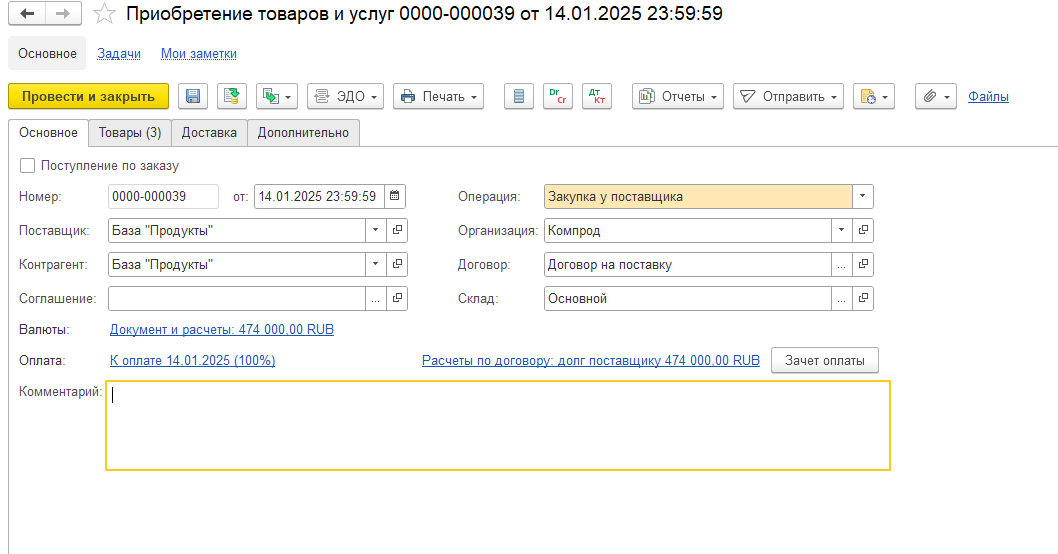The width and height of the screenshot is (1058, 554).
Task: Click the post document icon
Action: pos(231,96)
